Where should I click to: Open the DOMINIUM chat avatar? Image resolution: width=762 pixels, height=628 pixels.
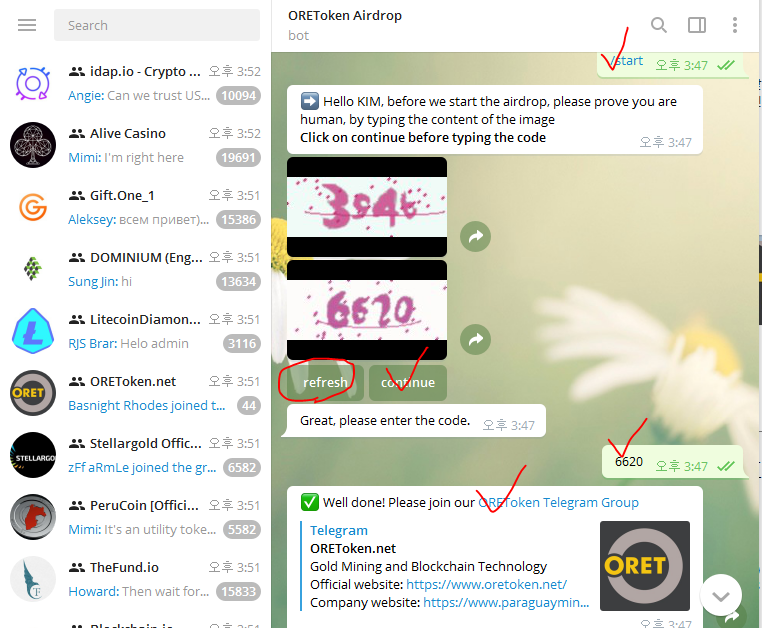tap(33, 269)
